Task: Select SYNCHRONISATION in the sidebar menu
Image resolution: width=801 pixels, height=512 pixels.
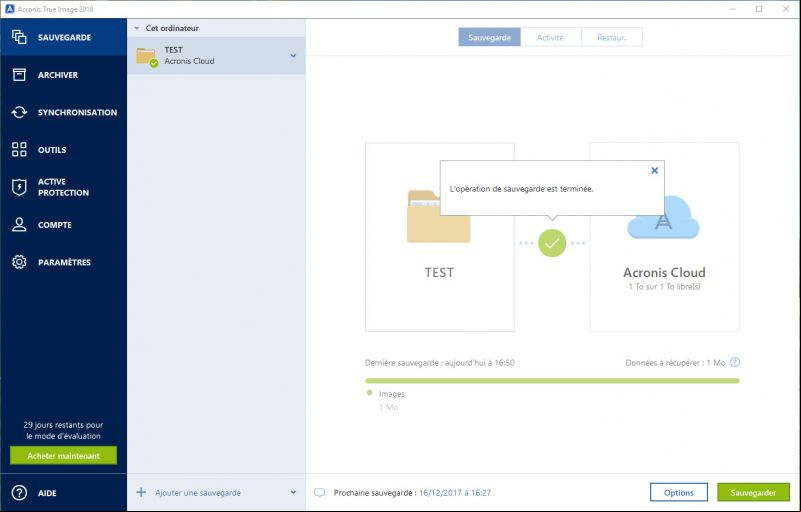Action: coord(77,112)
